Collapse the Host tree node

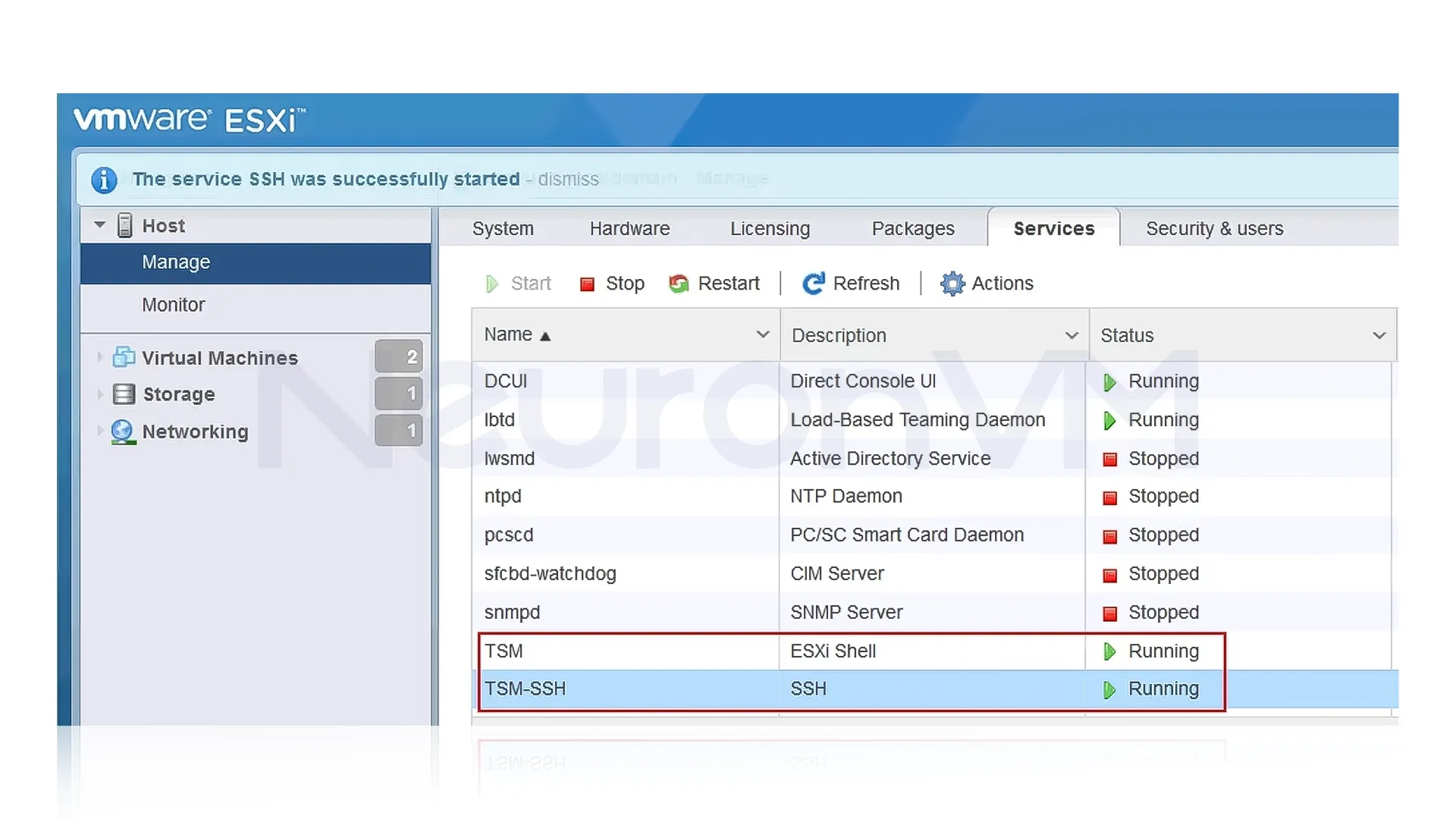pyautogui.click(x=99, y=225)
